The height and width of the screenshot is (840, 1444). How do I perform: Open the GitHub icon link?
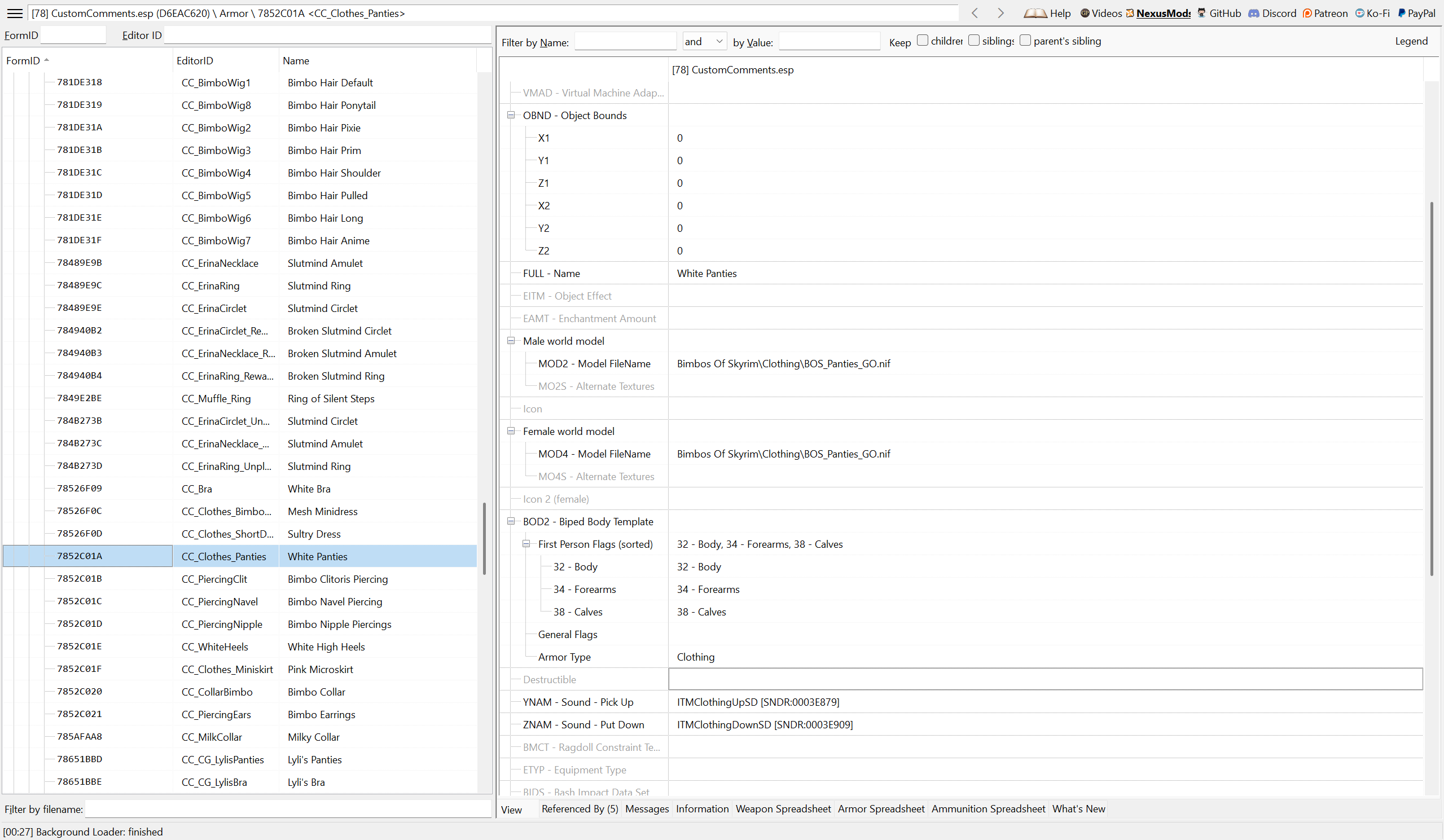(x=1201, y=13)
